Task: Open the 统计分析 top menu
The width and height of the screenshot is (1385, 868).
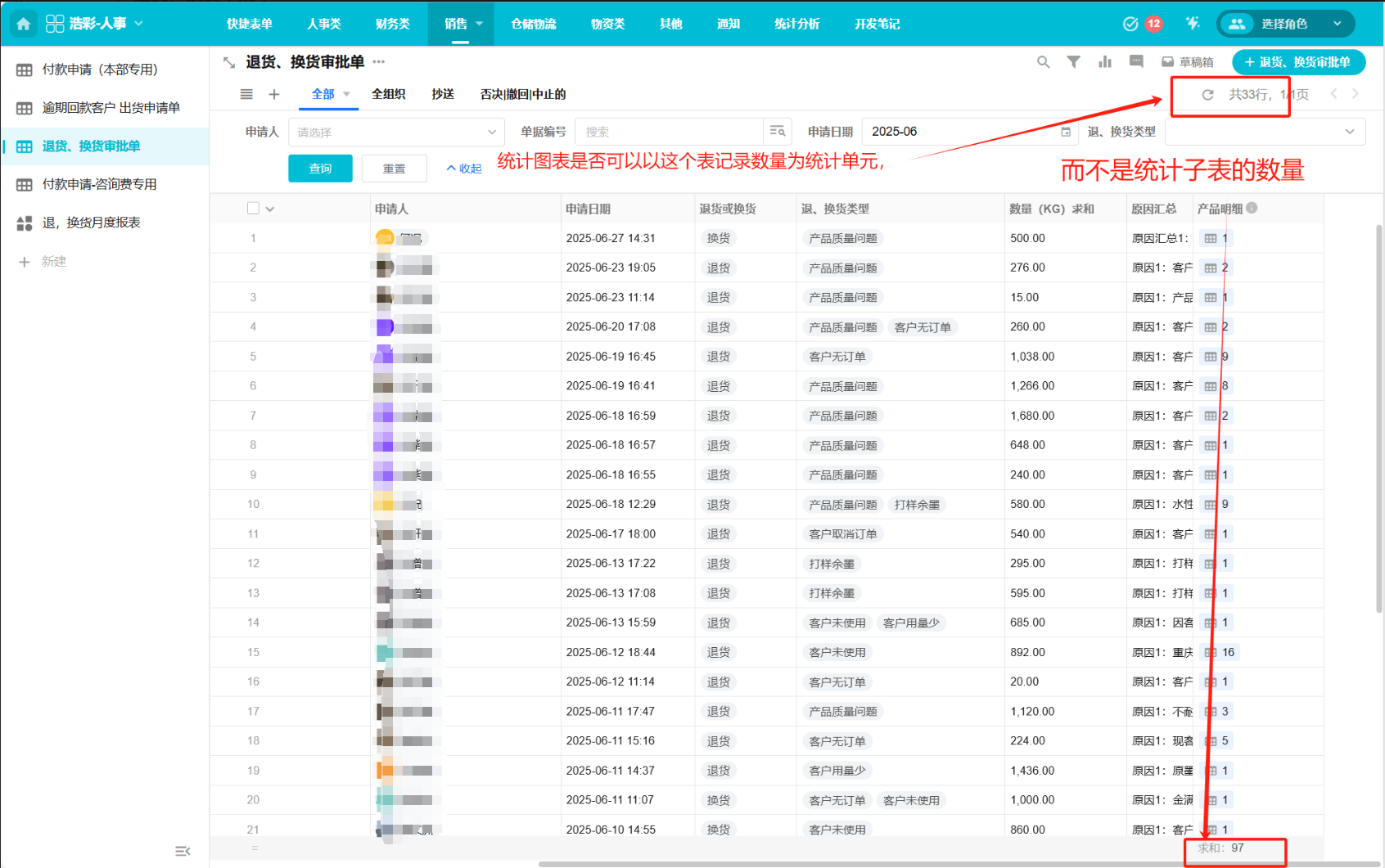Action: pos(796,24)
